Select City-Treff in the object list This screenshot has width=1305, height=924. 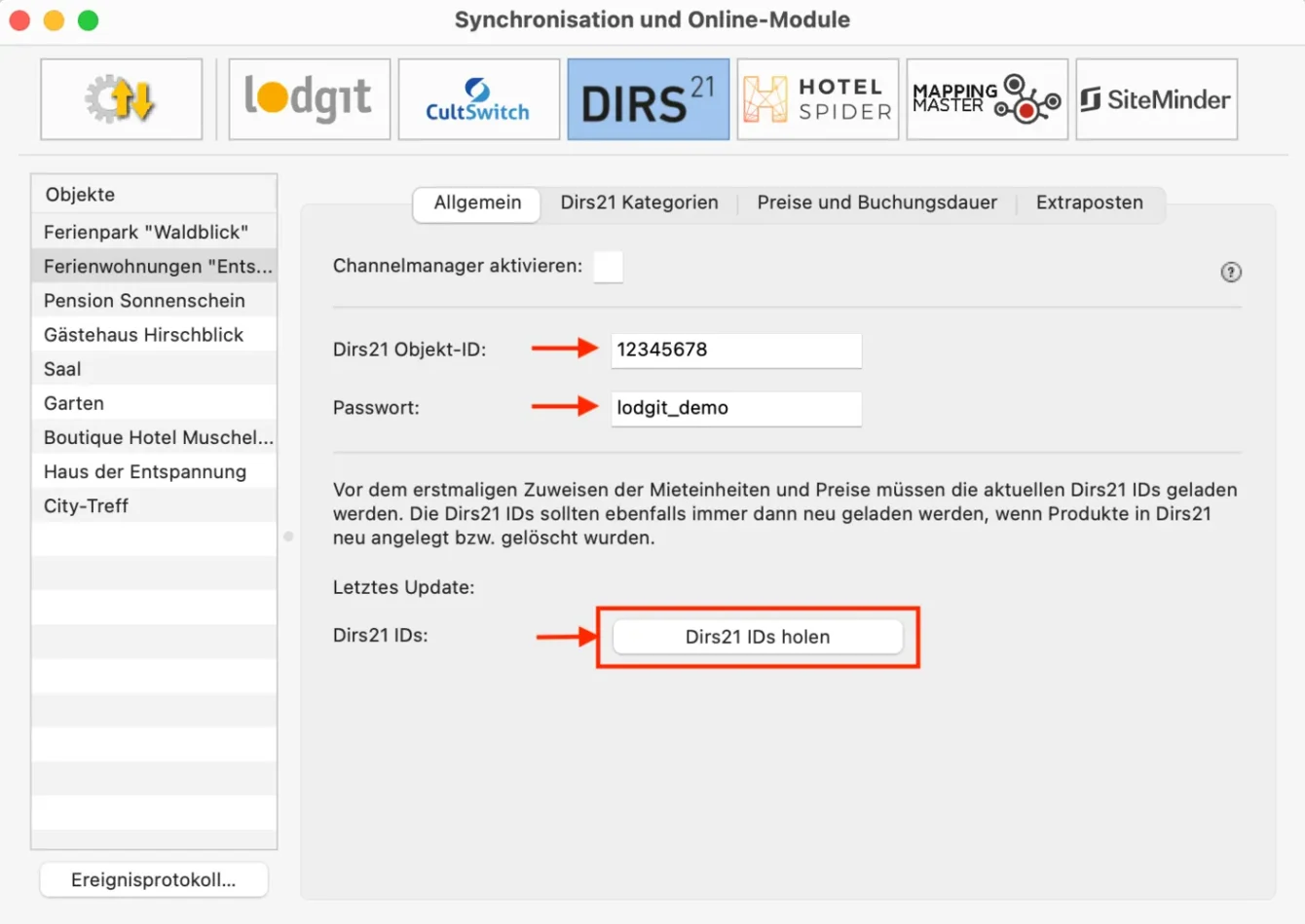coord(154,506)
